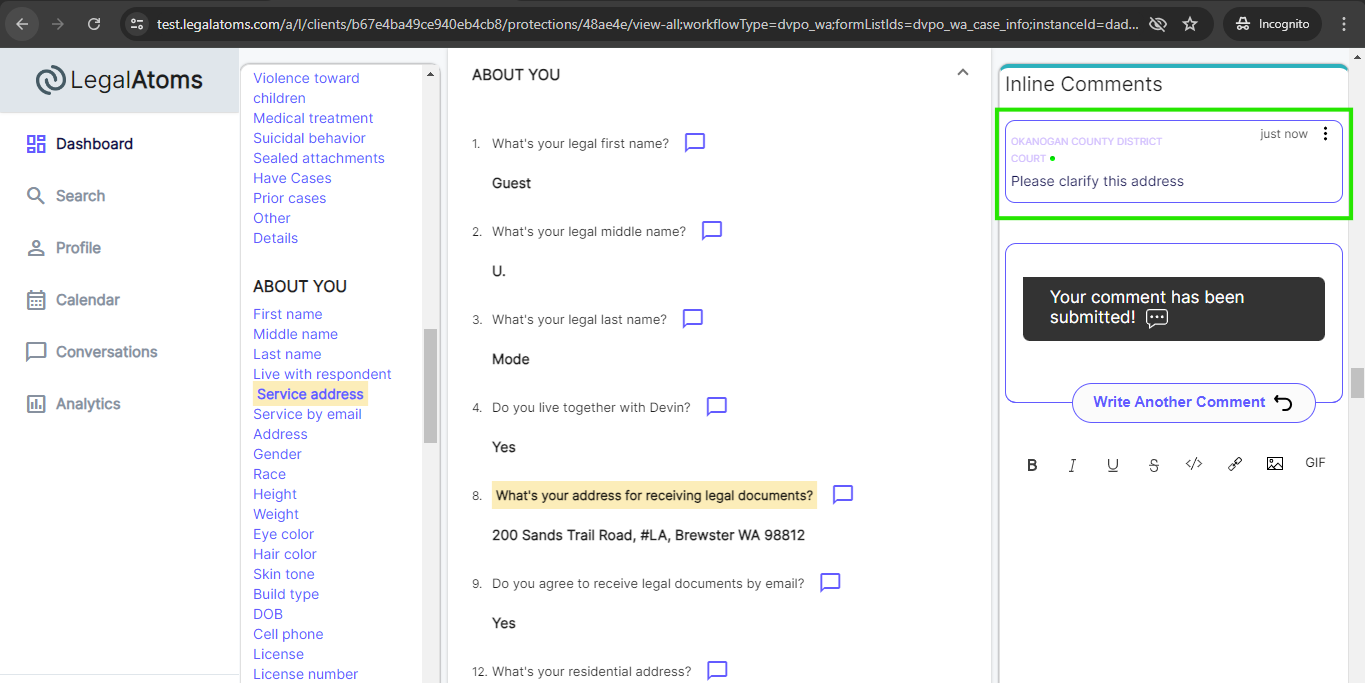
Task: Open comment icon for address receiving legal documents
Action: point(843,495)
